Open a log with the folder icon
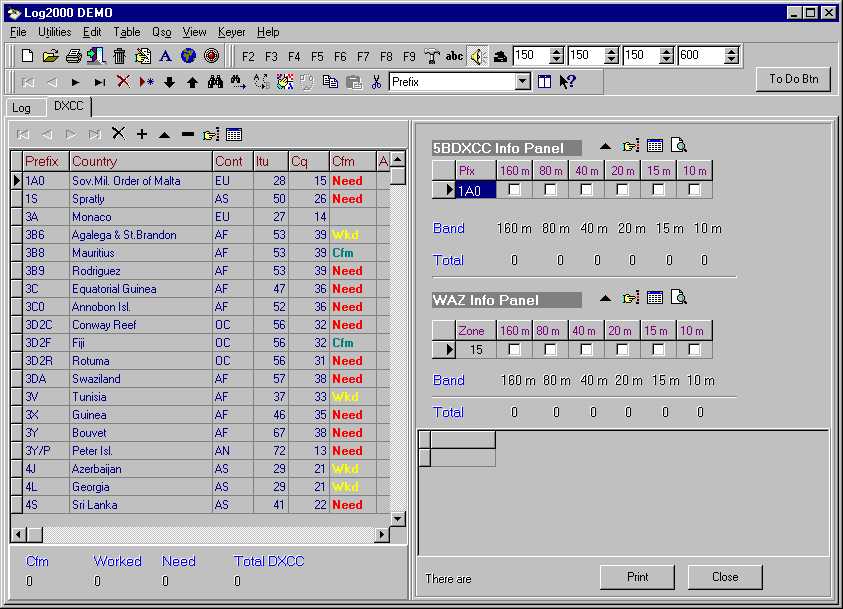 coord(51,56)
